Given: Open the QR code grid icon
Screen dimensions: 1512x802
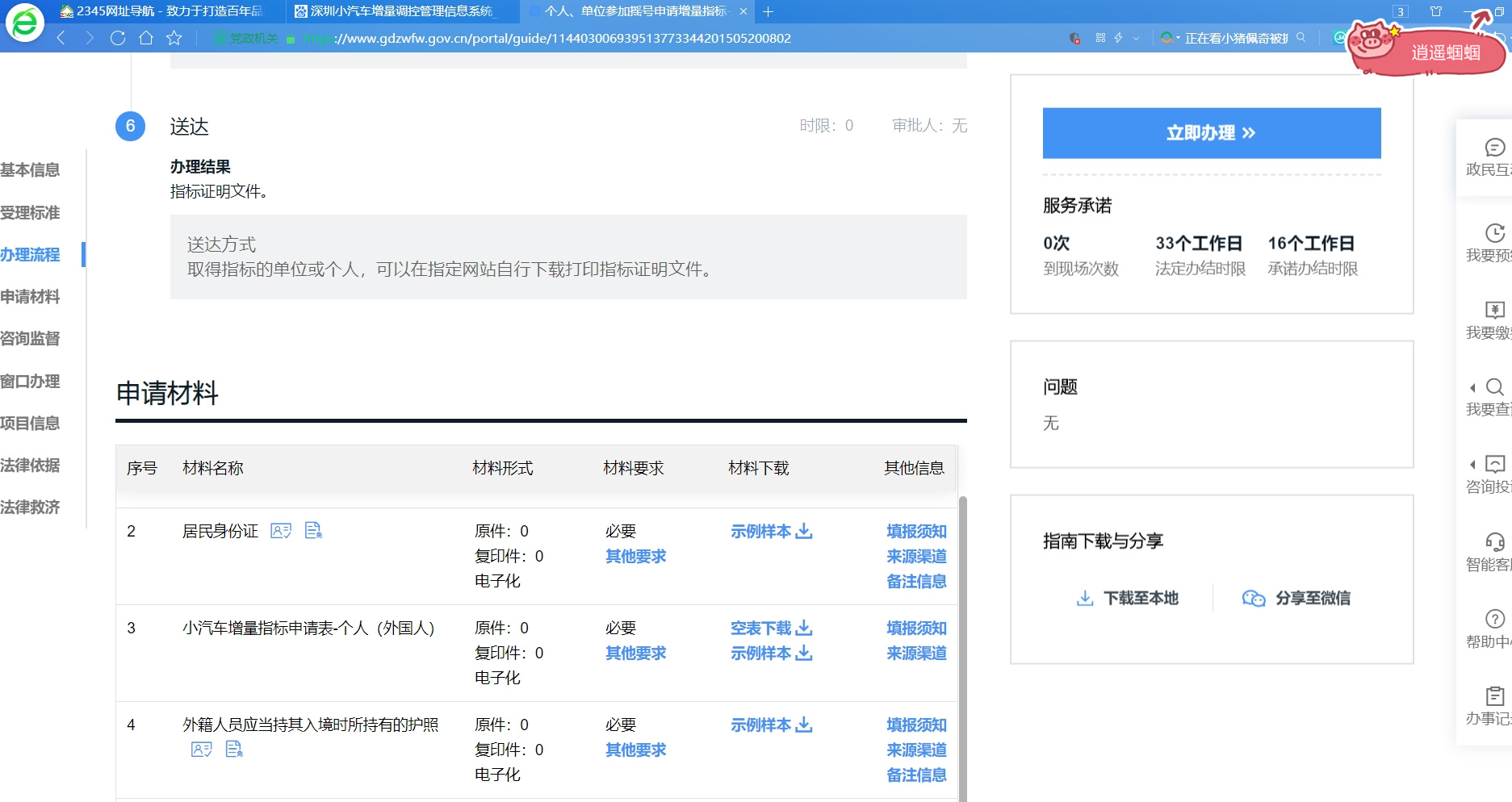Looking at the screenshot, I should point(1100,38).
